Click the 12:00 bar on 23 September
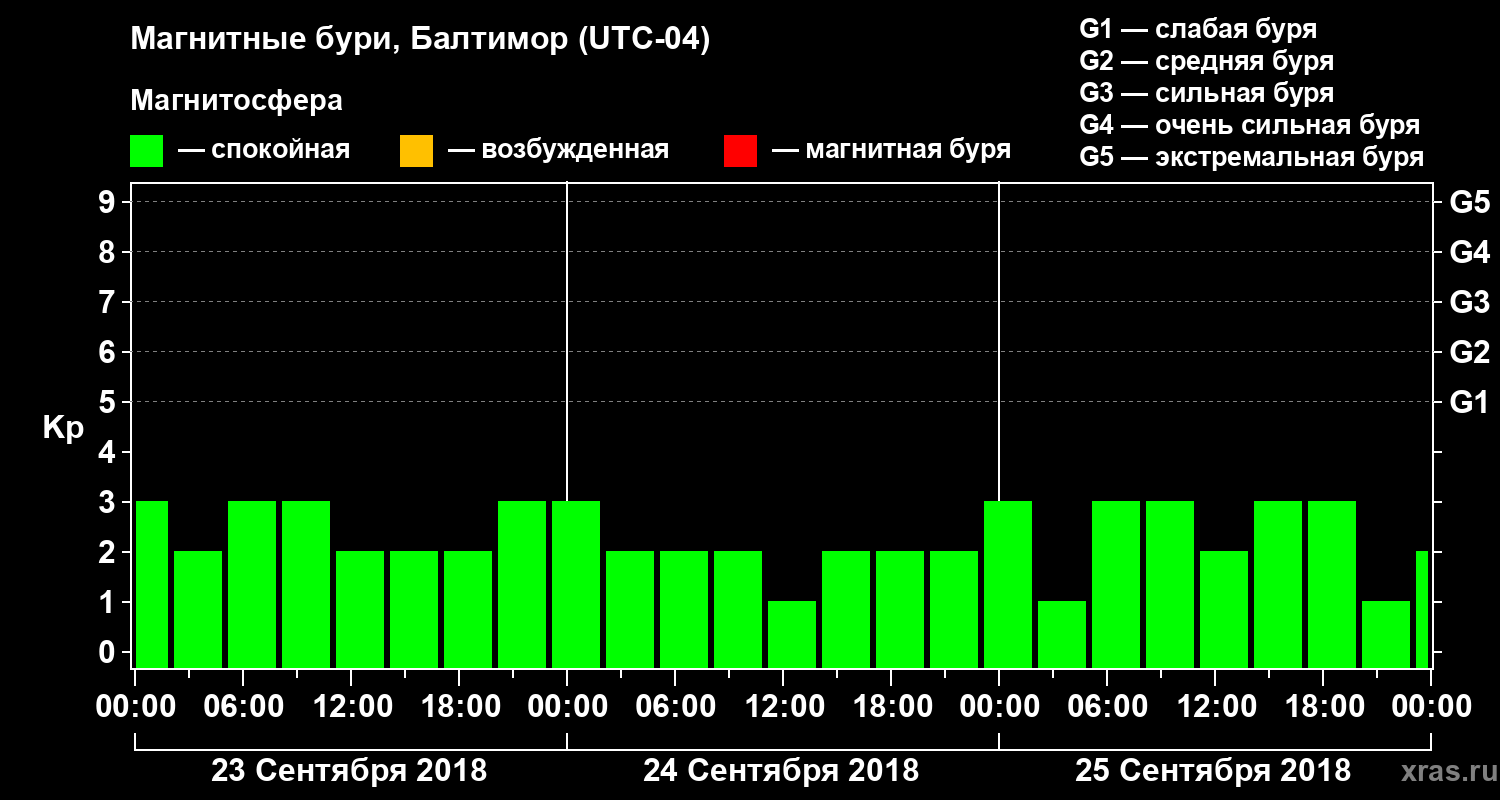This screenshot has width=1500, height=800. click(360, 609)
